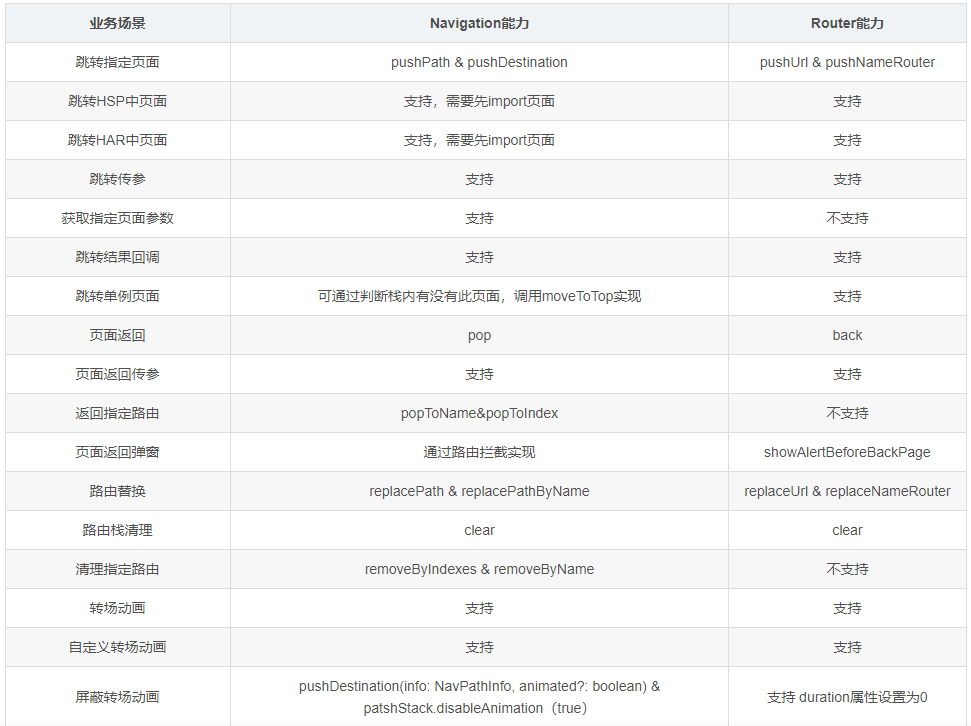Click the Navigation能力 column header
The image size is (971, 726).
click(x=479, y=24)
